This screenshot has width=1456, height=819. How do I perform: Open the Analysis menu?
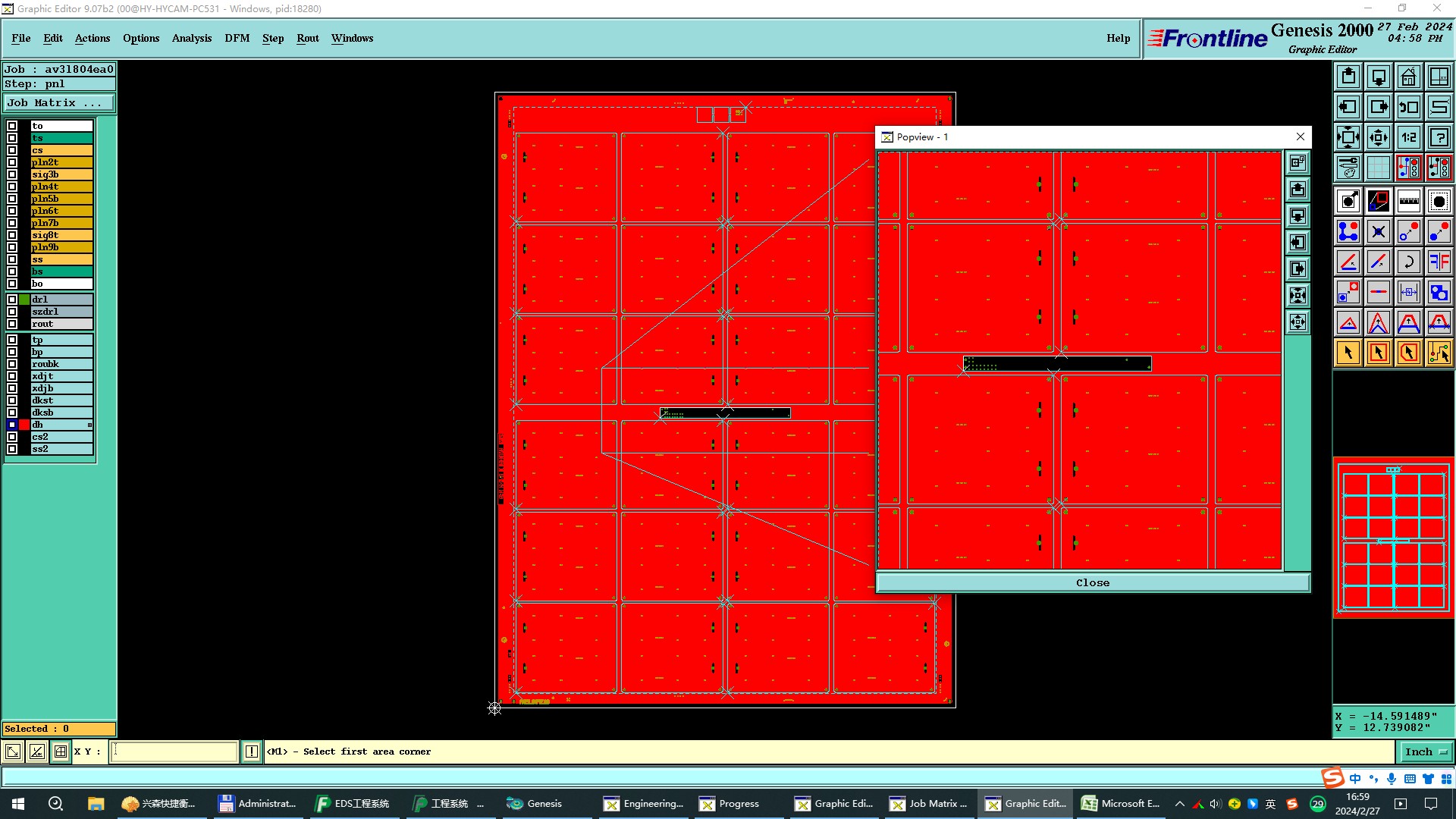click(x=191, y=38)
